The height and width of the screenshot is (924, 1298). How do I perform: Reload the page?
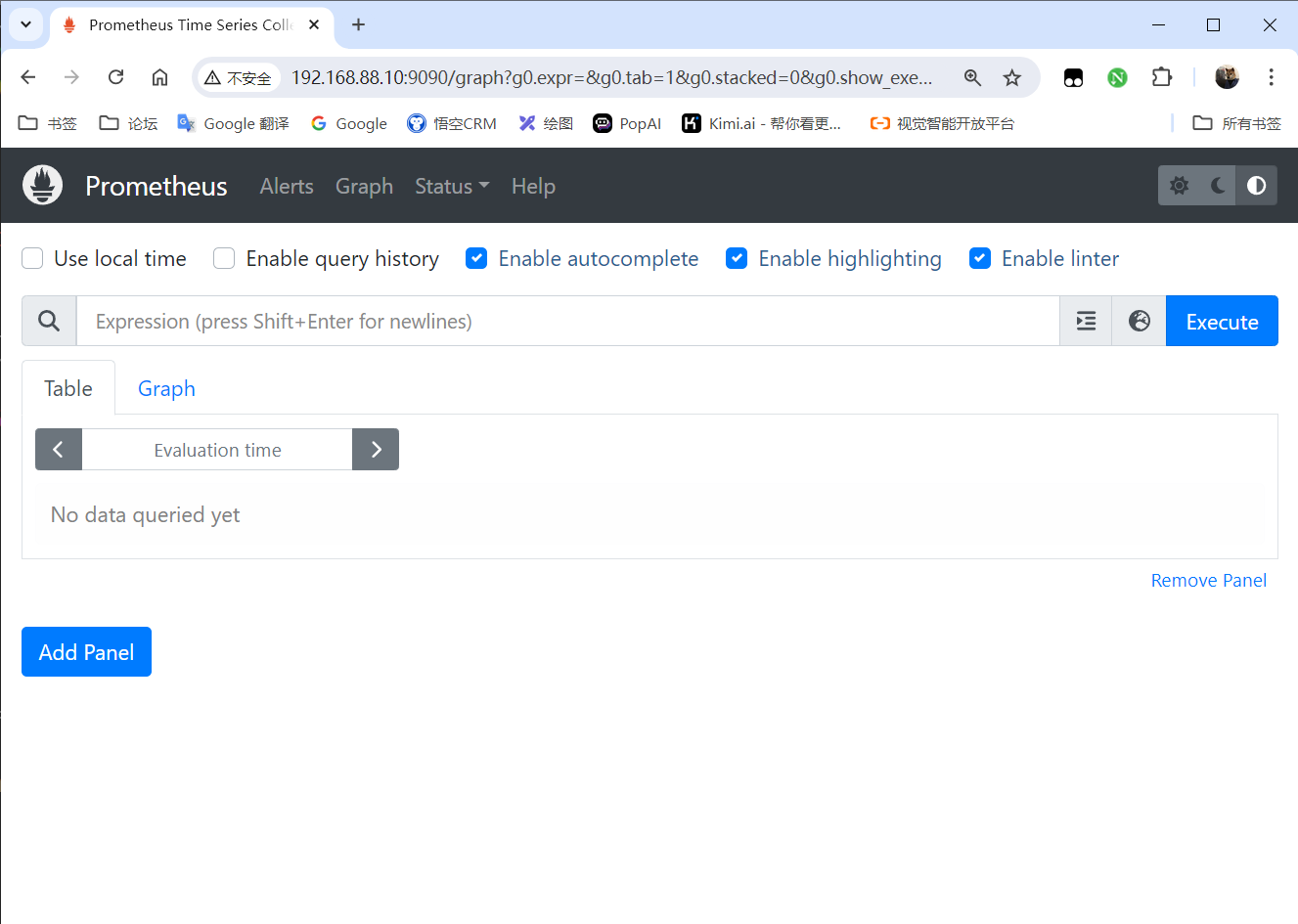tap(115, 77)
